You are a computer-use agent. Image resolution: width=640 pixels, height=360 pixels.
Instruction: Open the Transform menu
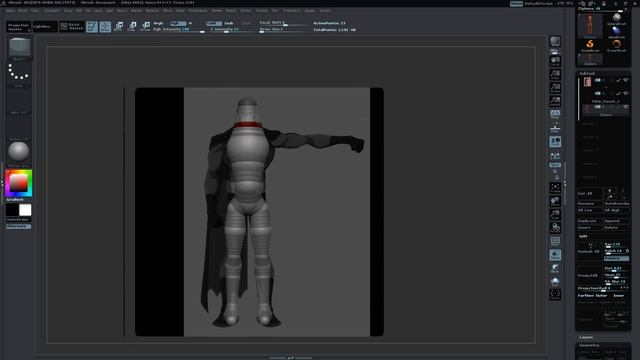(291, 11)
